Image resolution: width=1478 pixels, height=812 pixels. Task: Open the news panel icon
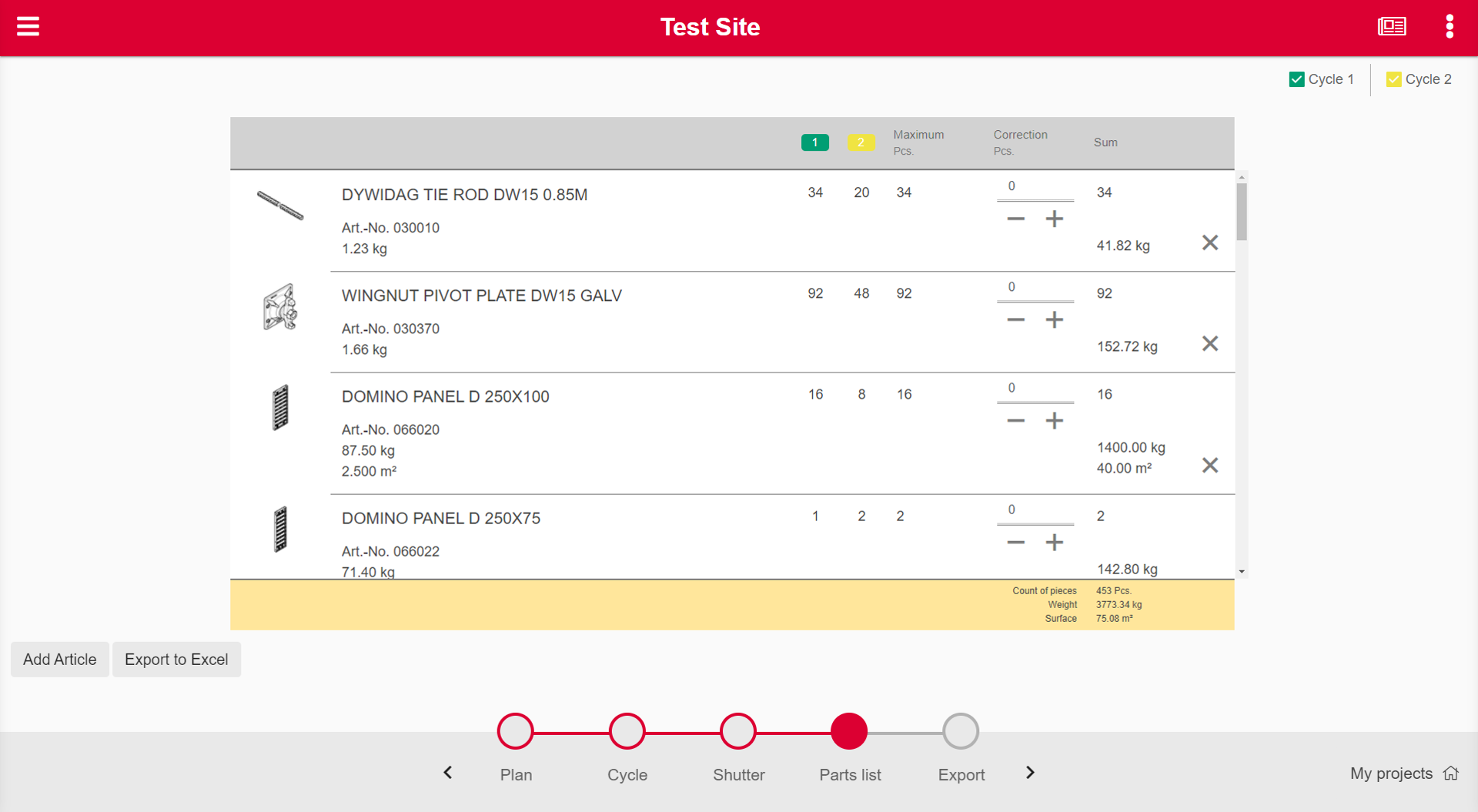[1391, 27]
